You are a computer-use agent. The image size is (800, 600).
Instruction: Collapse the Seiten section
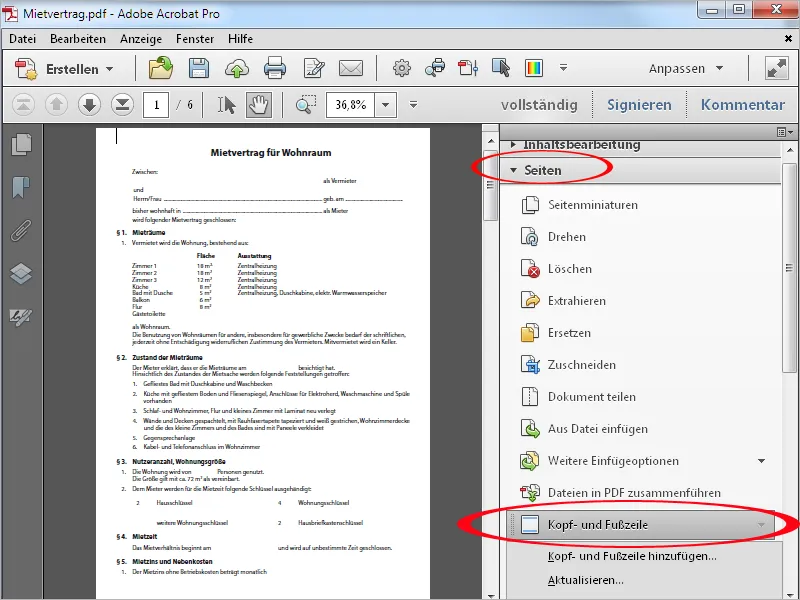click(x=514, y=170)
